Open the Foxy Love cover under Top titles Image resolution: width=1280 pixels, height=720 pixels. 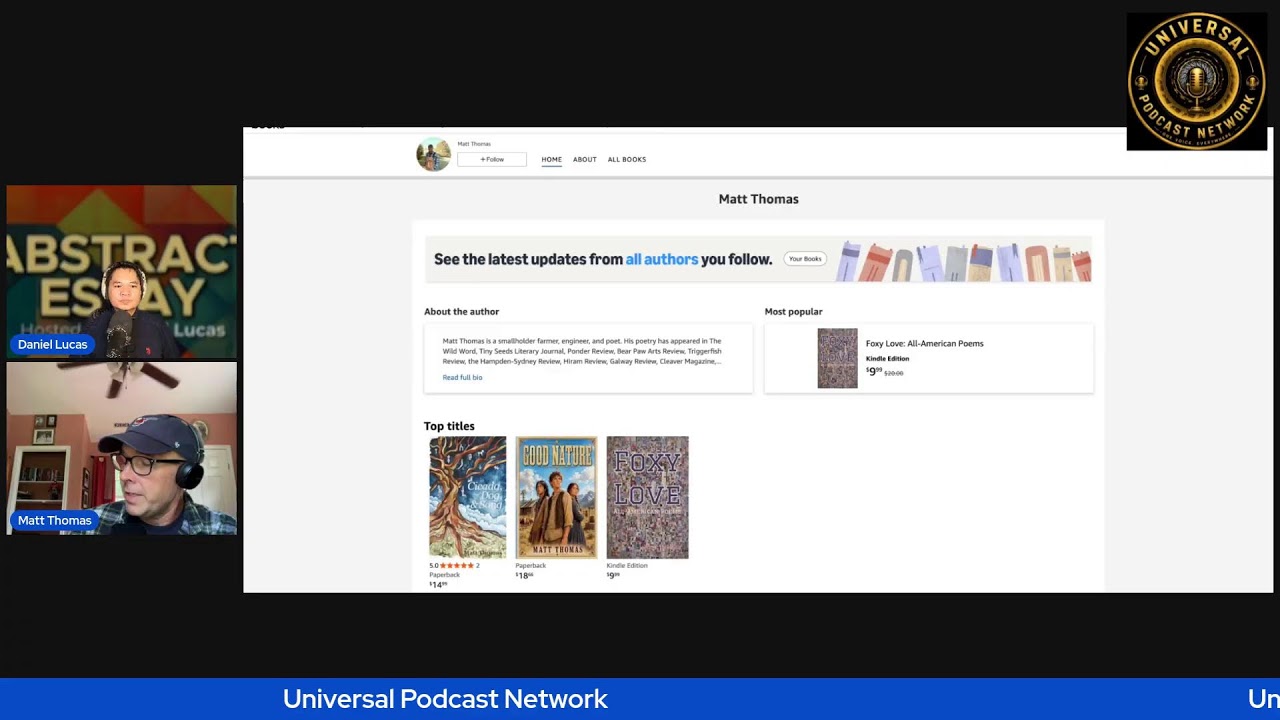[x=647, y=497]
